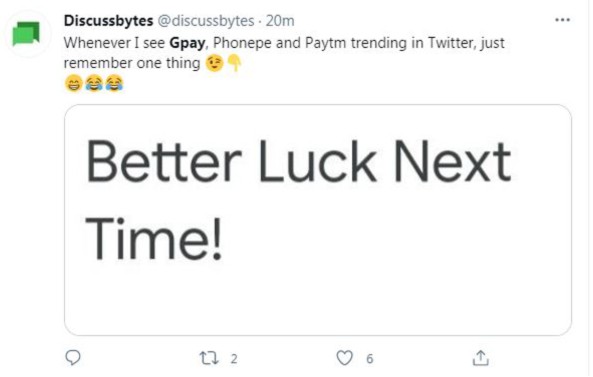Click the retweet count number 2
This screenshot has width=593, height=377.
click(x=234, y=358)
